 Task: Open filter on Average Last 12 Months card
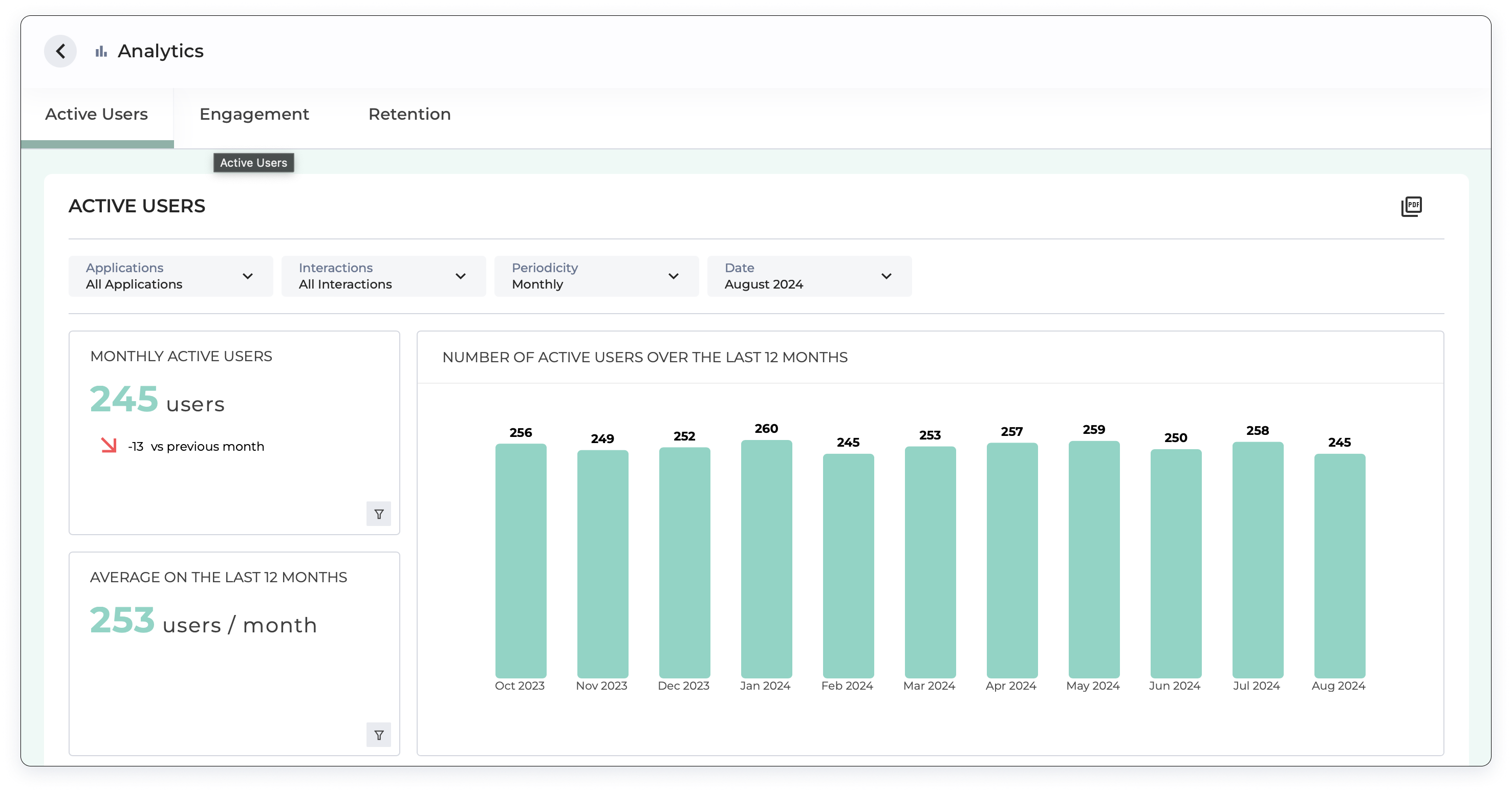coord(379,735)
